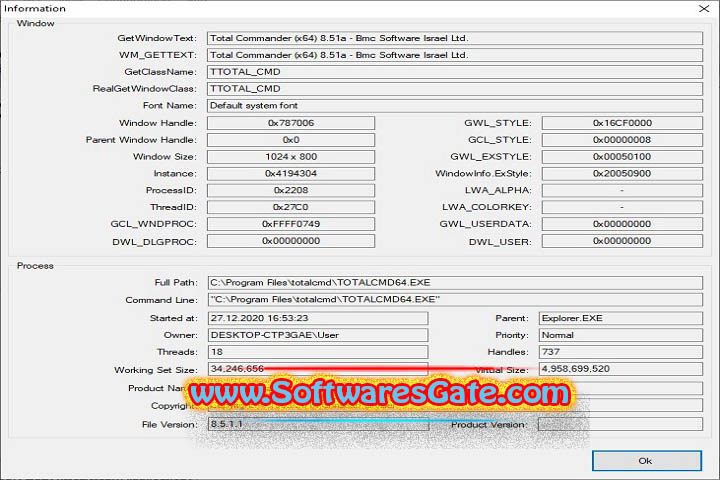
Task: Click the 'Window' group heading
Action: pyautogui.click(x=35, y=23)
